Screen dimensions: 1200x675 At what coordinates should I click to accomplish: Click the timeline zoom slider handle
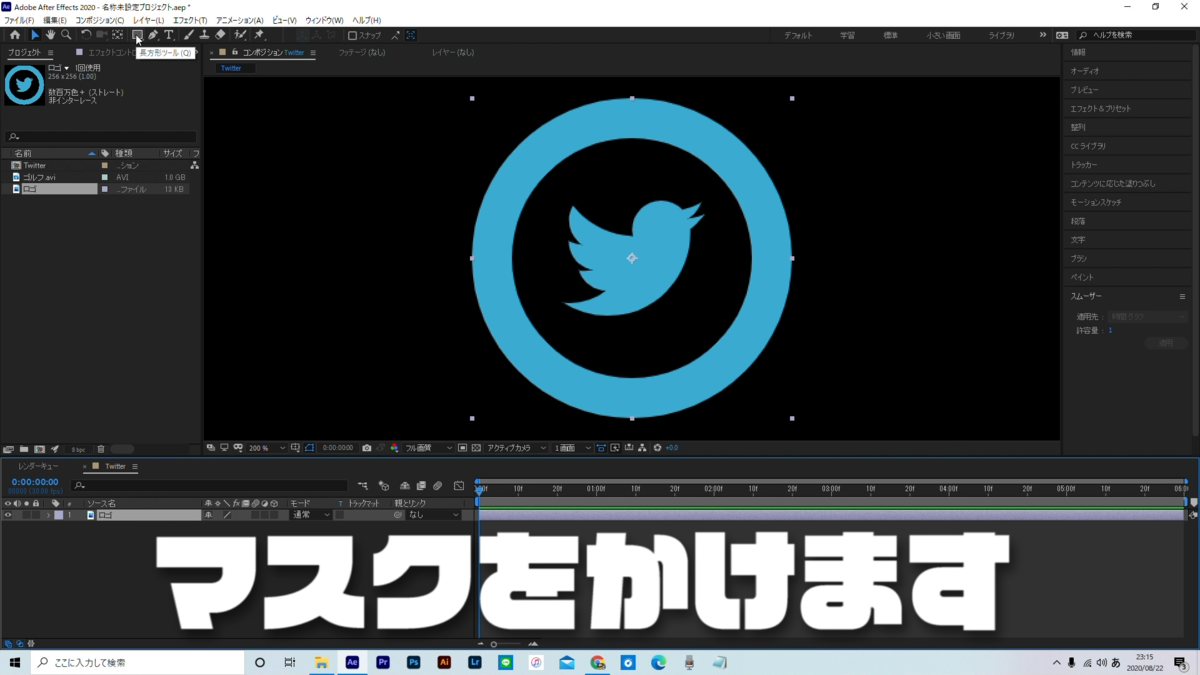click(x=494, y=644)
